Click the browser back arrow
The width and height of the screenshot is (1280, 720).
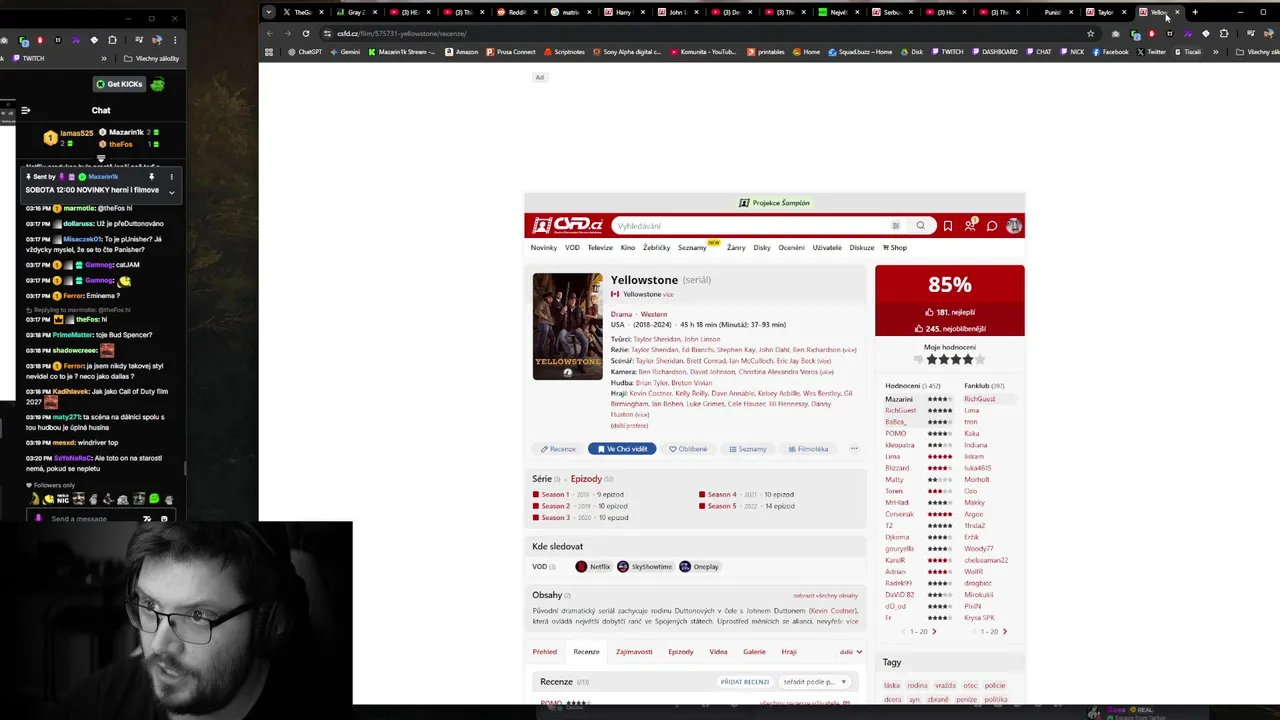(269, 33)
